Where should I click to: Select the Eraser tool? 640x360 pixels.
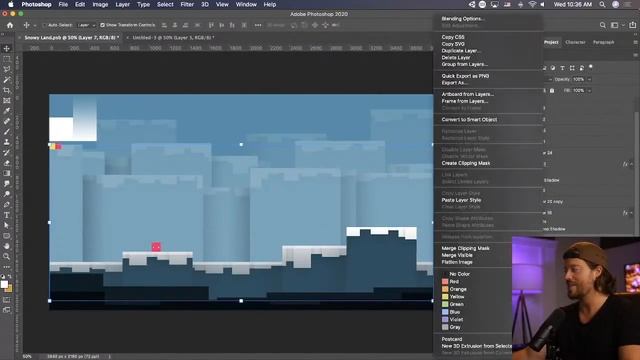point(7,163)
